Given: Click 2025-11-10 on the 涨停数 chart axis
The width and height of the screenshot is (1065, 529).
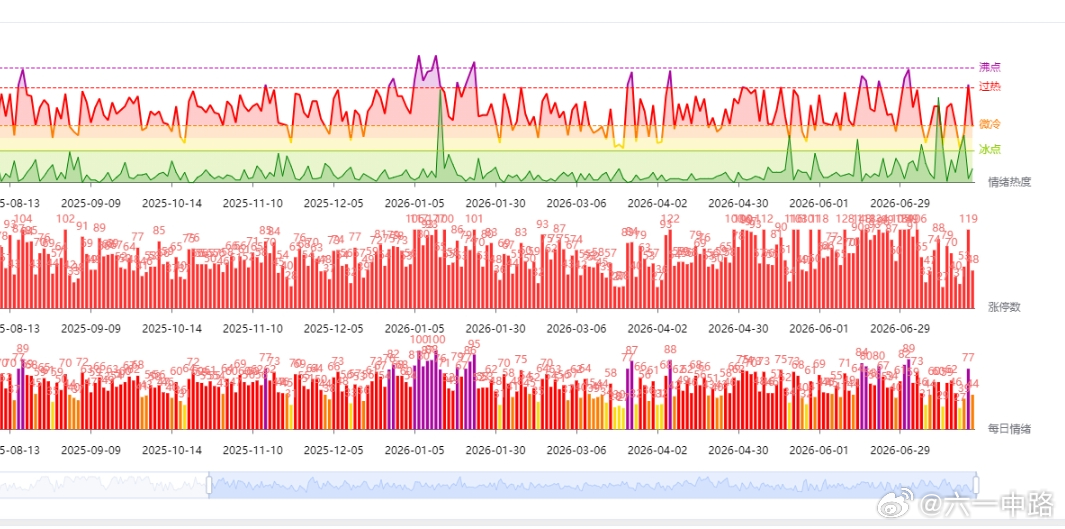Looking at the screenshot, I should pos(253,328).
